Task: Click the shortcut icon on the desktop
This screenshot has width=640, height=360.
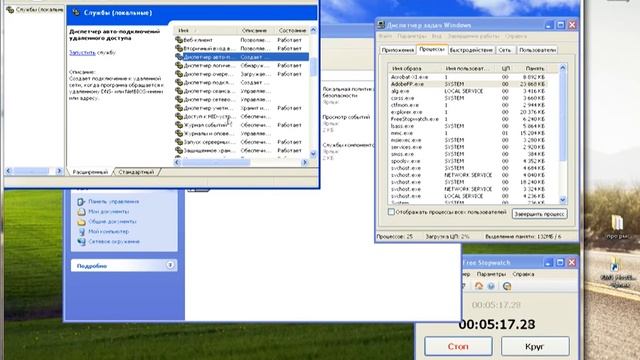Action: click(616, 266)
